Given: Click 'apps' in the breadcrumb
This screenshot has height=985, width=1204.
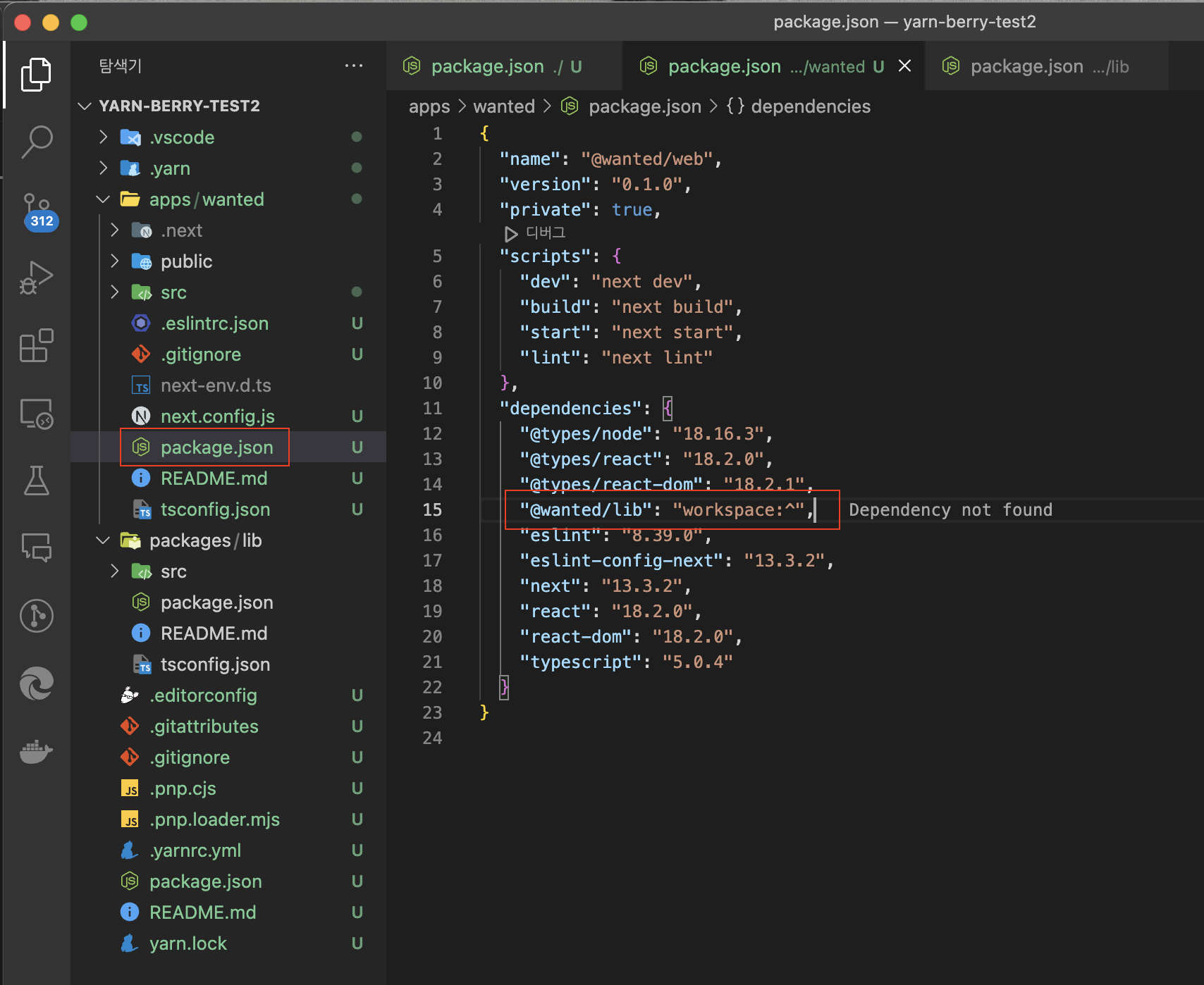Looking at the screenshot, I should click(x=429, y=106).
